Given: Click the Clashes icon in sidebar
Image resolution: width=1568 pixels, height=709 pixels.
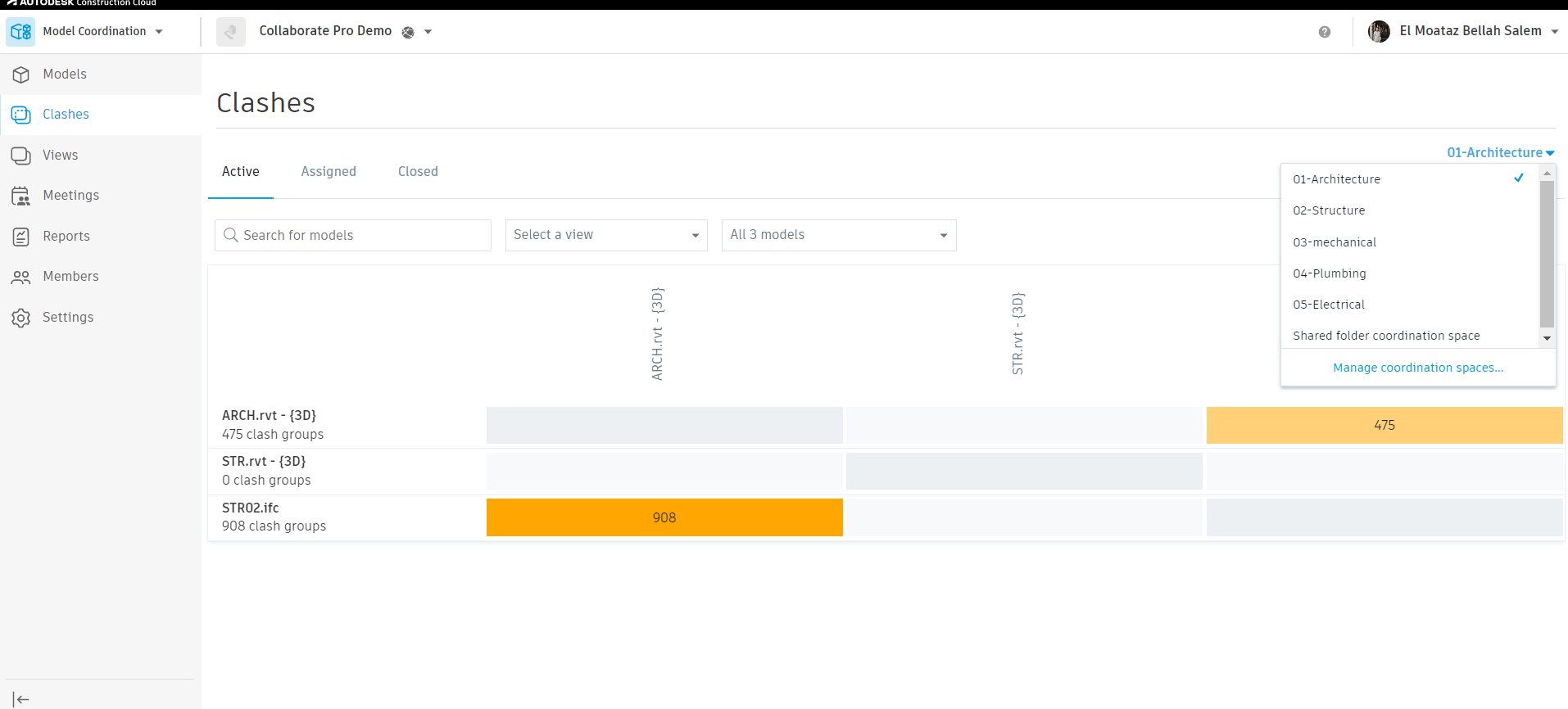Looking at the screenshot, I should tap(21, 115).
